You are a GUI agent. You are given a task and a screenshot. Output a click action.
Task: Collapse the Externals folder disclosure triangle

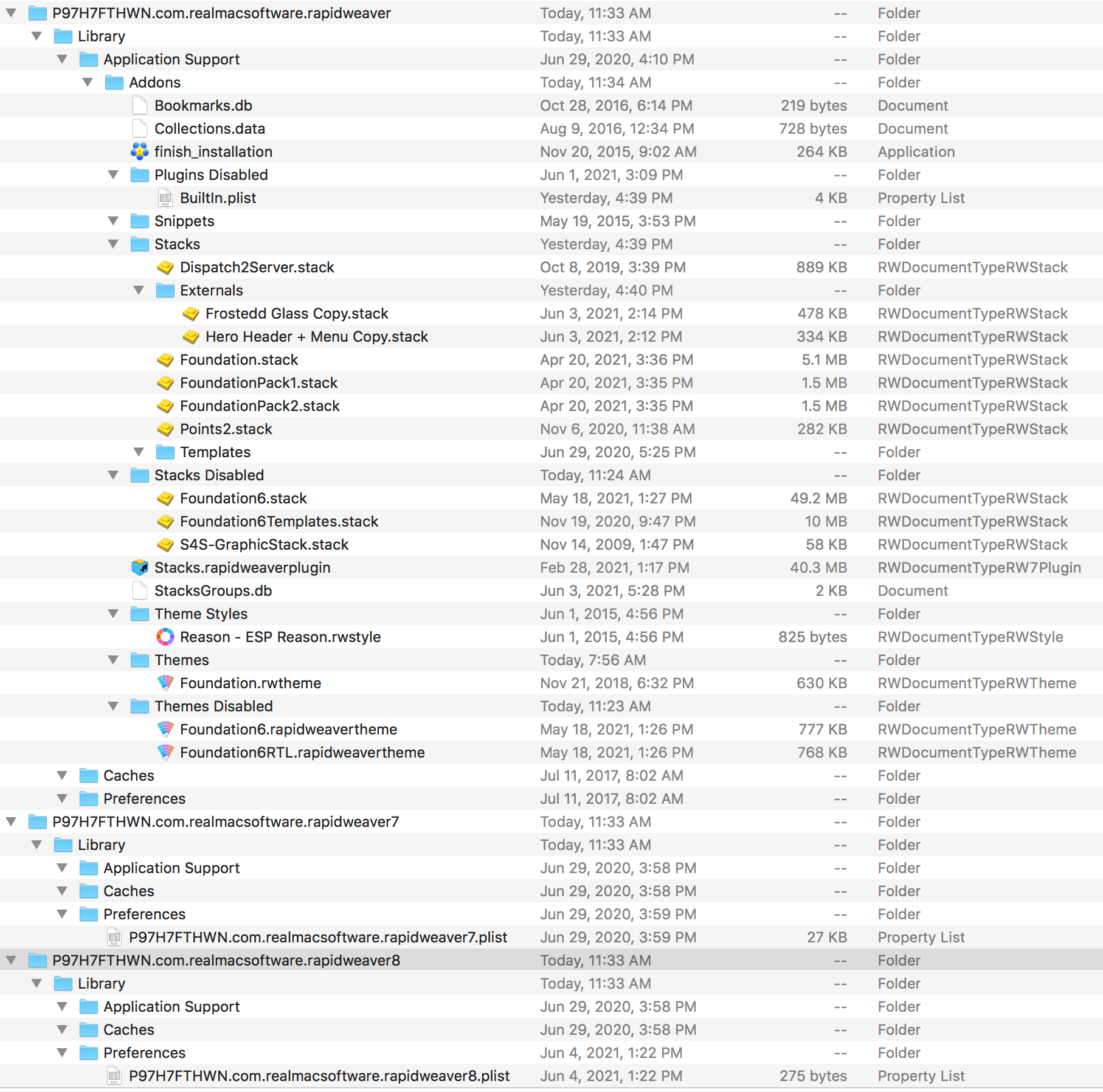tap(139, 290)
